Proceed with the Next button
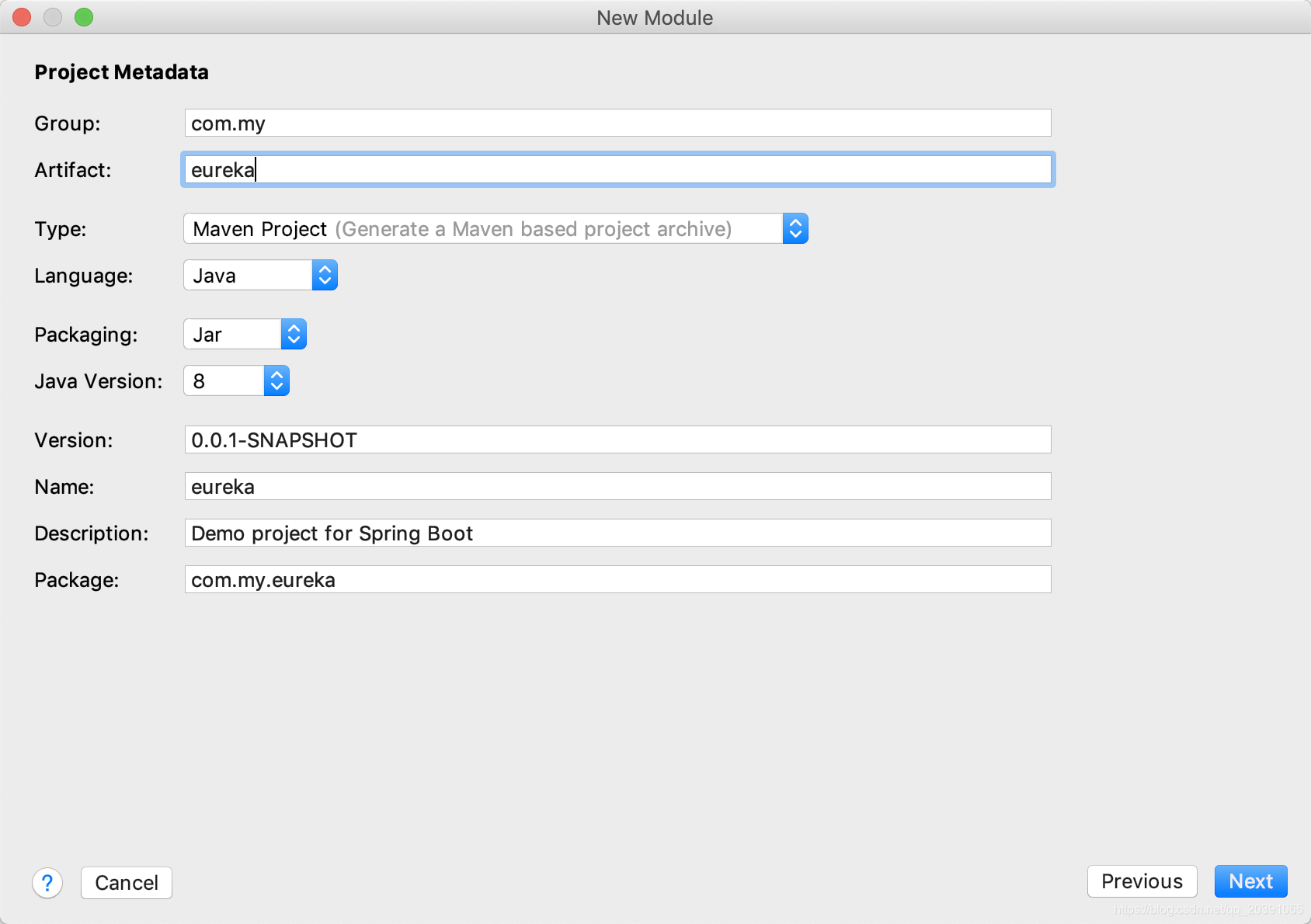The width and height of the screenshot is (1311, 924). [x=1250, y=881]
